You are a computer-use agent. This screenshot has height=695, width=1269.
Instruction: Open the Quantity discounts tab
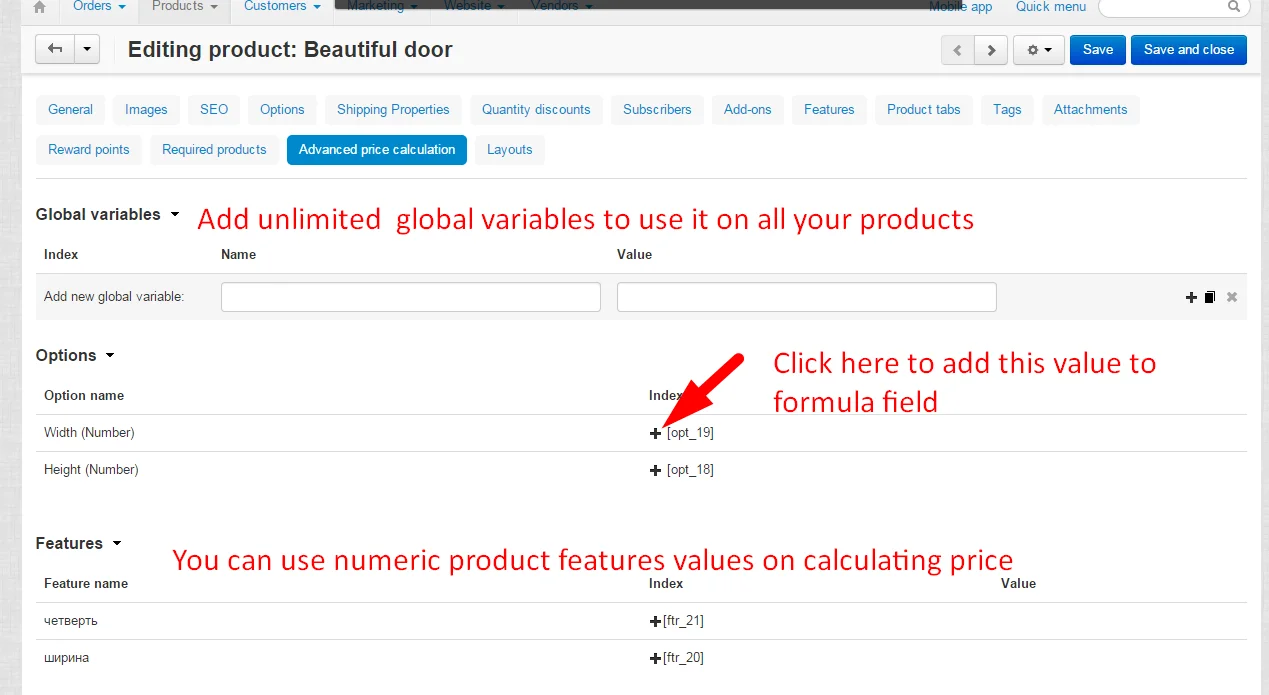(x=536, y=110)
